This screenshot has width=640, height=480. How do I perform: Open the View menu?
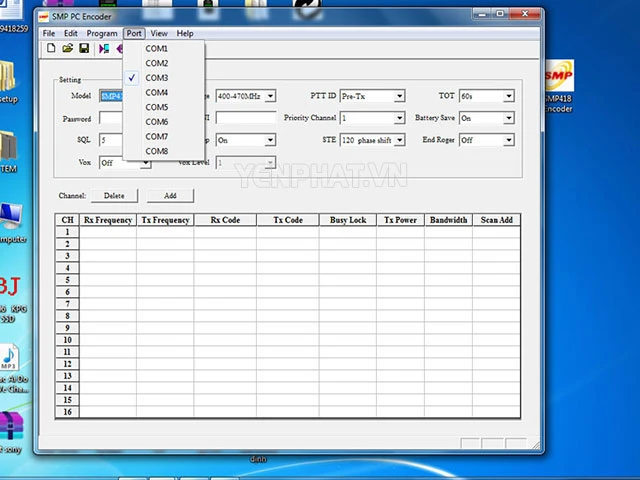click(x=159, y=33)
